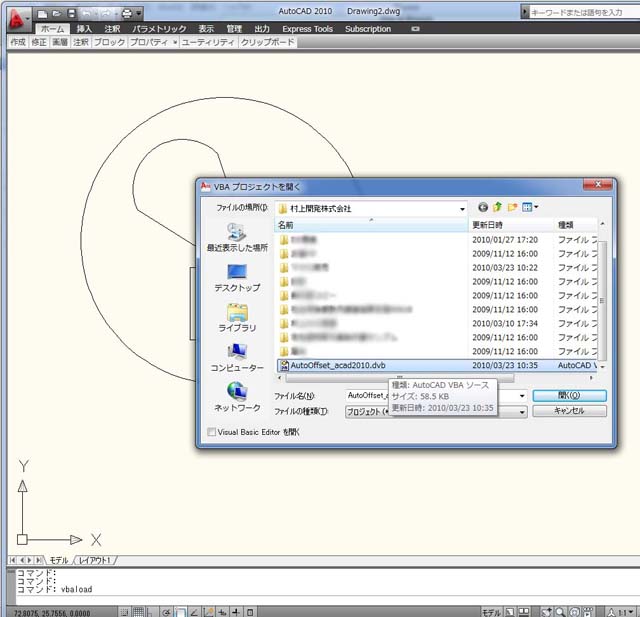Switch to the 挿入 ribbon tab
This screenshot has height=617, width=640.
pyautogui.click(x=84, y=29)
